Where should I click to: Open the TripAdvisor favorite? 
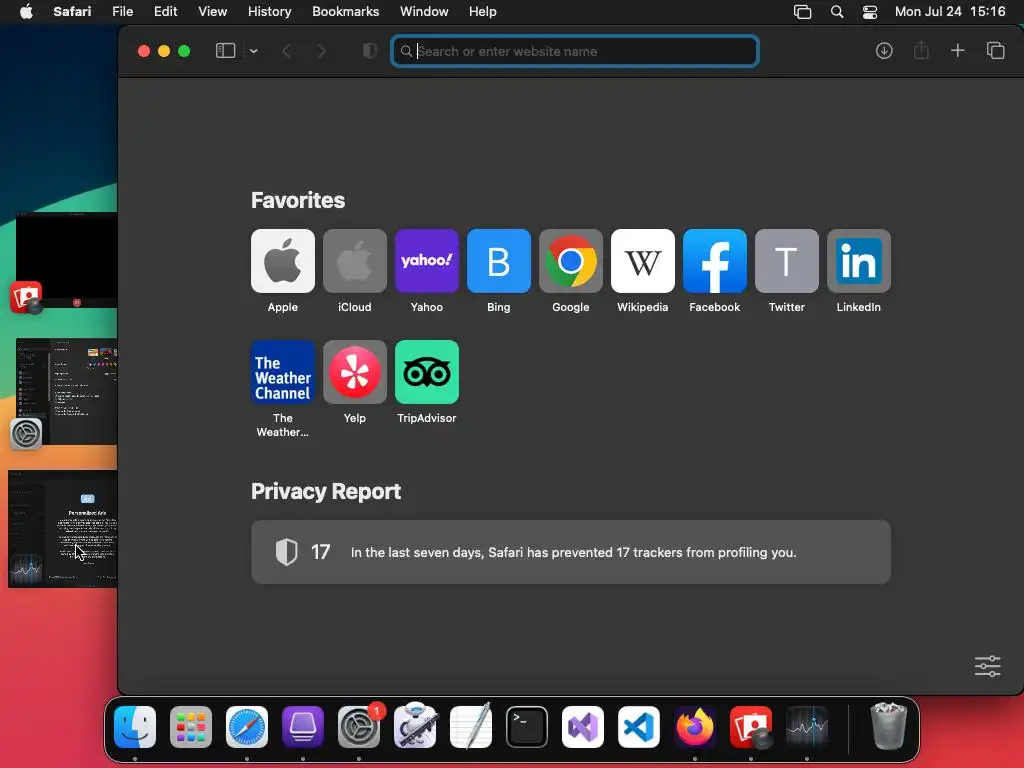pyautogui.click(x=426, y=372)
